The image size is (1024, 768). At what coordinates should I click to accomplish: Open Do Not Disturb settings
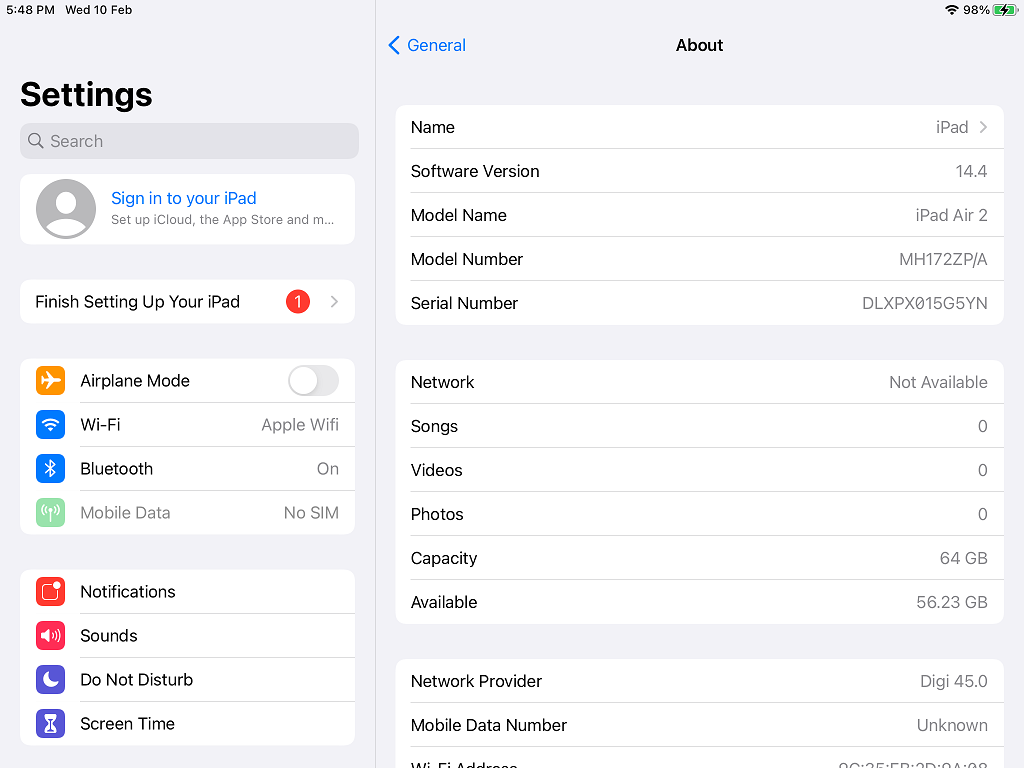point(187,680)
